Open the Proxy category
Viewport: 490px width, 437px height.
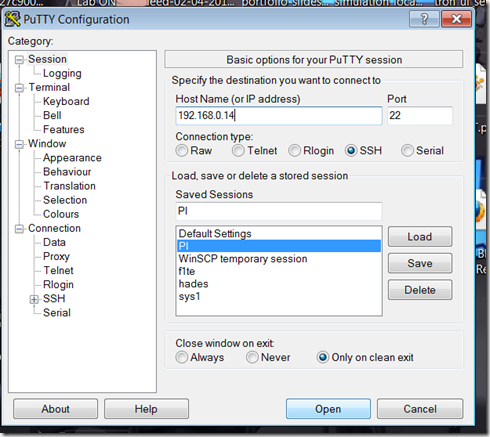click(56, 256)
